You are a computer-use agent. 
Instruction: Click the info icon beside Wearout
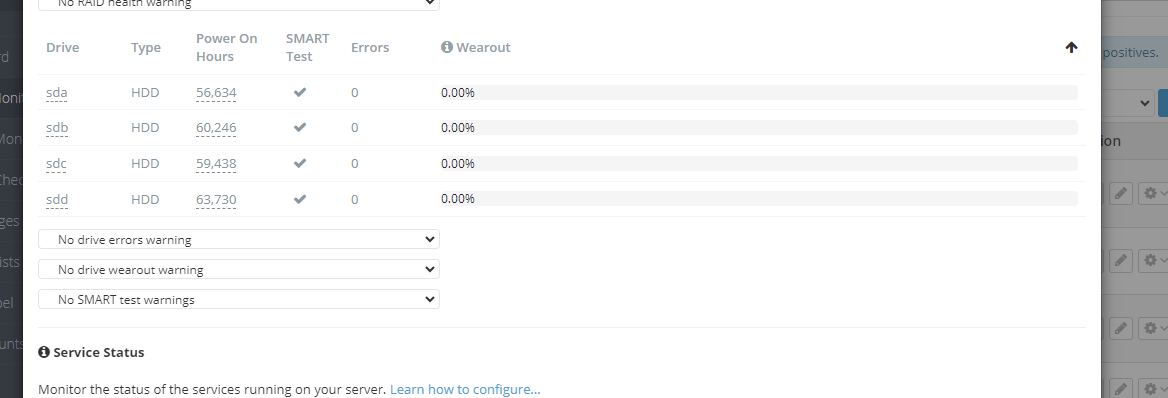point(447,47)
